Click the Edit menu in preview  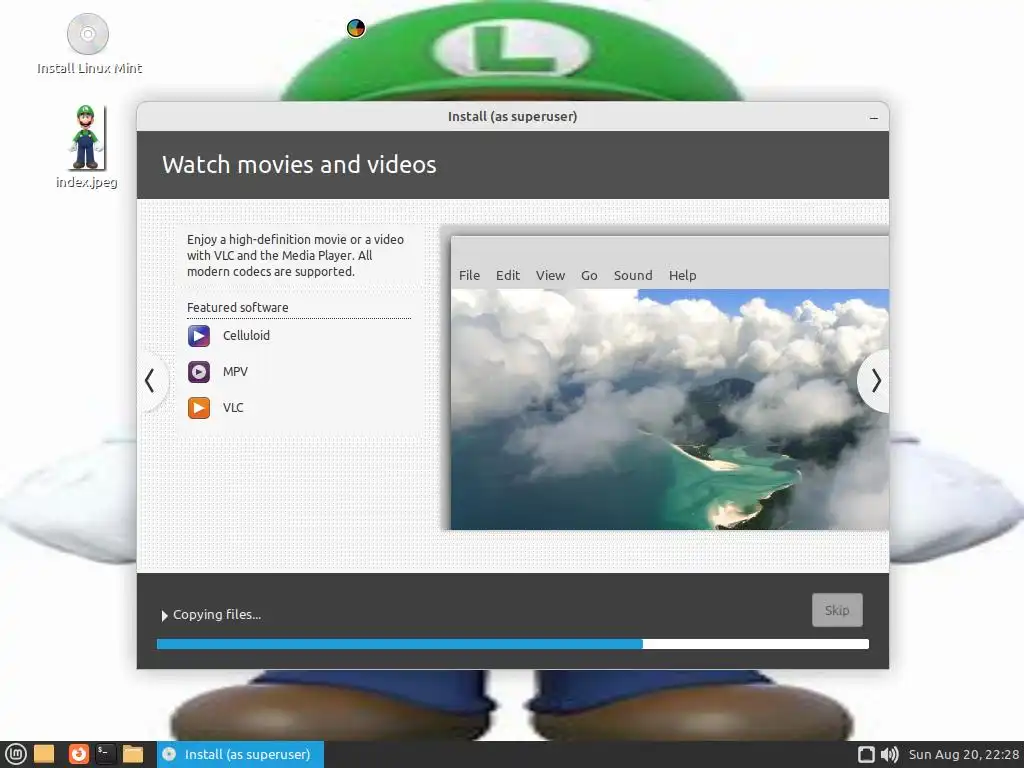[x=507, y=276]
